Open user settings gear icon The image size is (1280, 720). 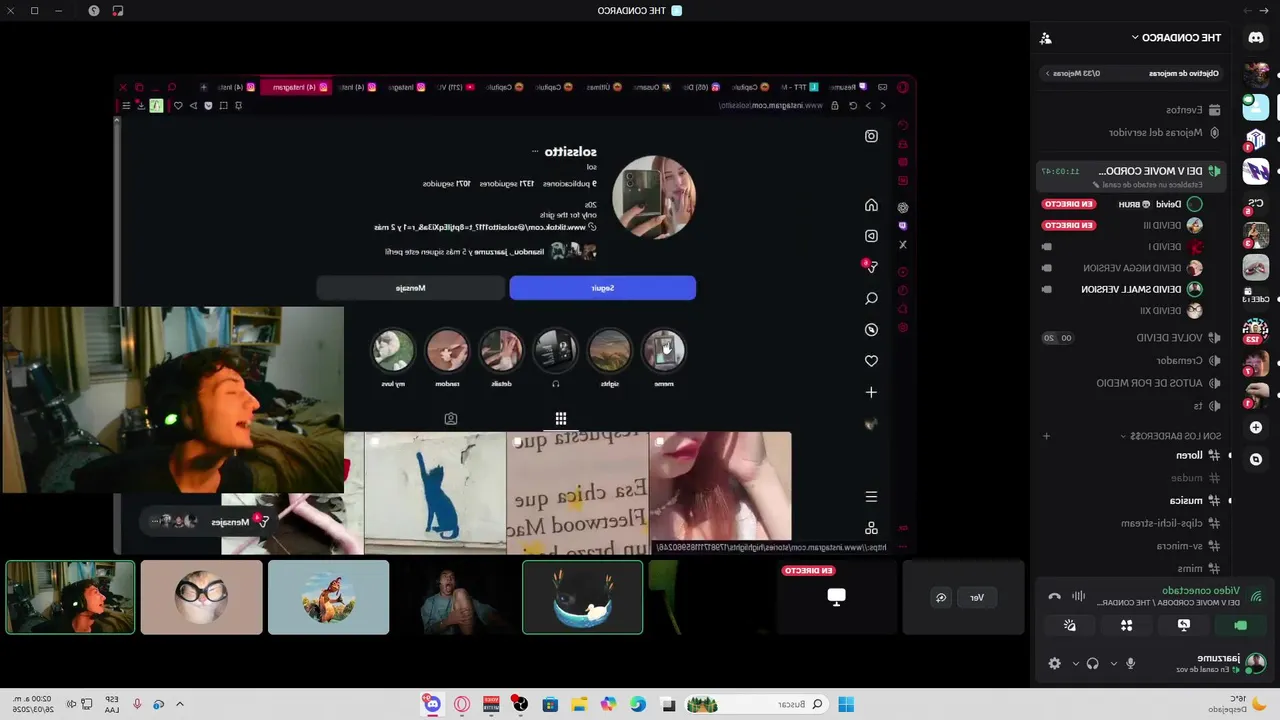1054,663
